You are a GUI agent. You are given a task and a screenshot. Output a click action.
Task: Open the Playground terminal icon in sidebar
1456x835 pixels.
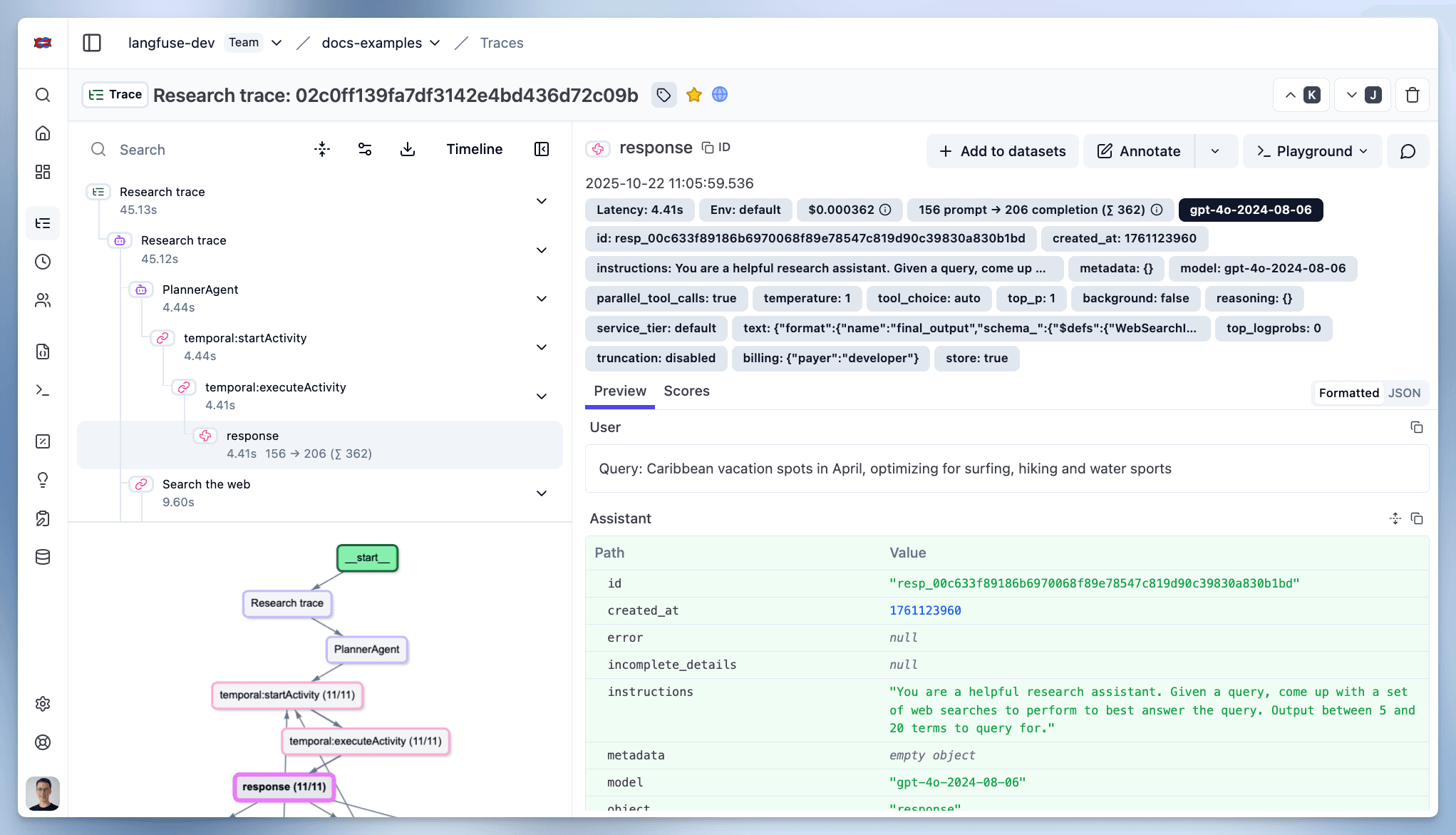43,391
